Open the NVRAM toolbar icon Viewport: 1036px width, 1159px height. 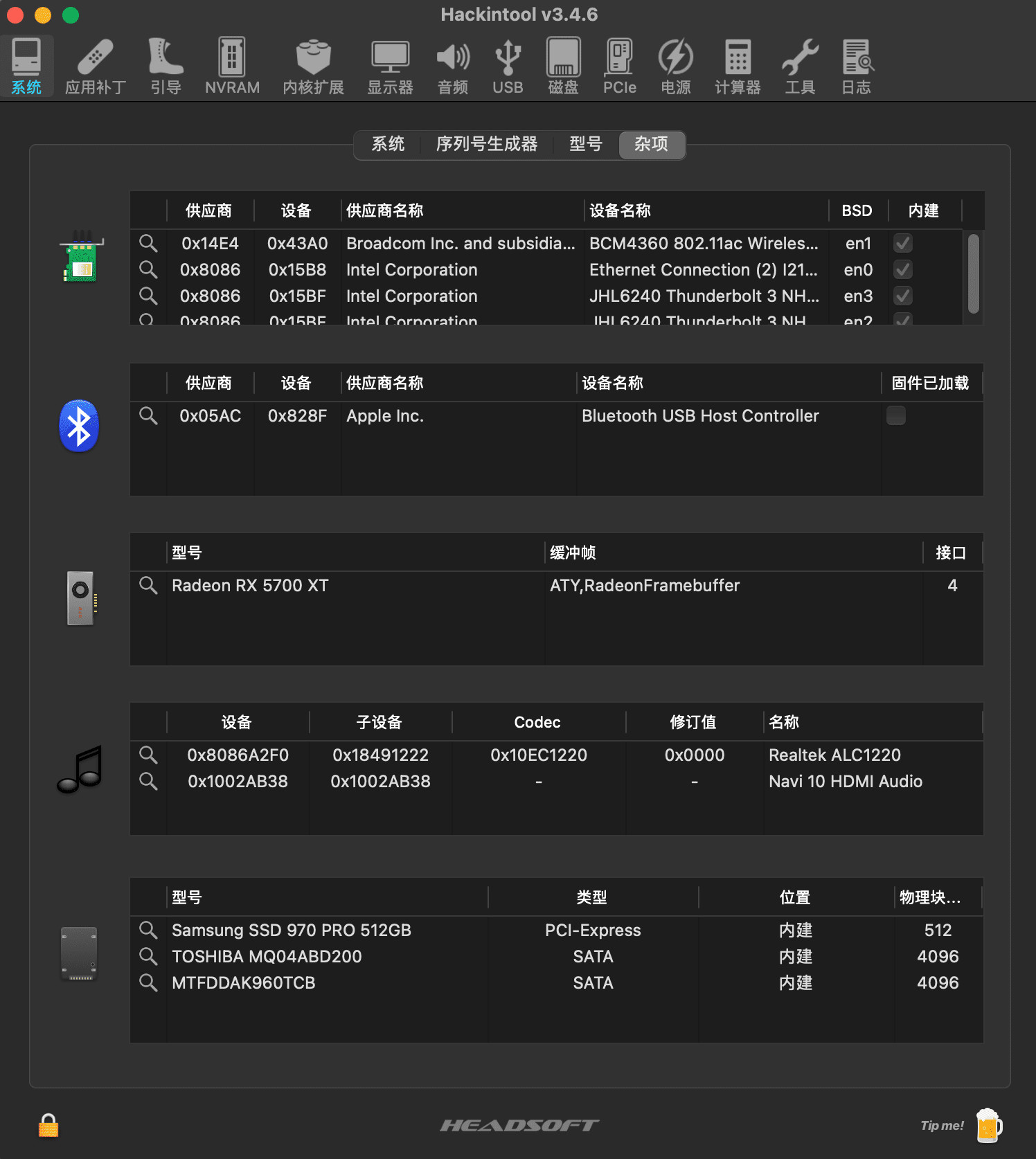tap(232, 66)
